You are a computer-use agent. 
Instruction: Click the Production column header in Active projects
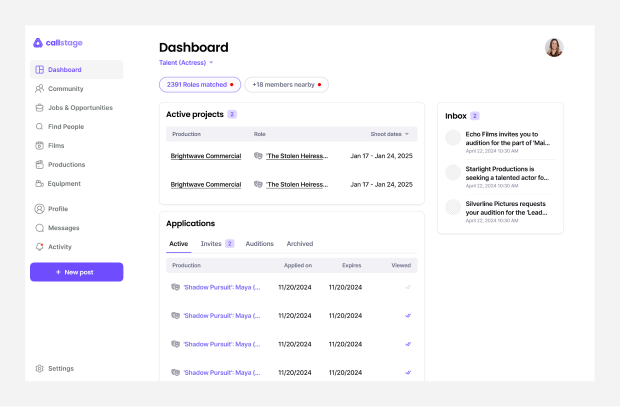point(187,134)
